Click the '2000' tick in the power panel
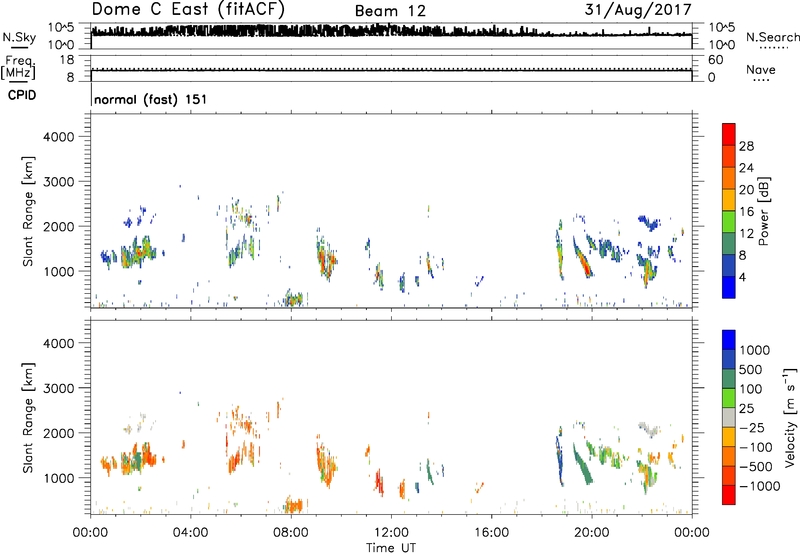 [x=59, y=226]
